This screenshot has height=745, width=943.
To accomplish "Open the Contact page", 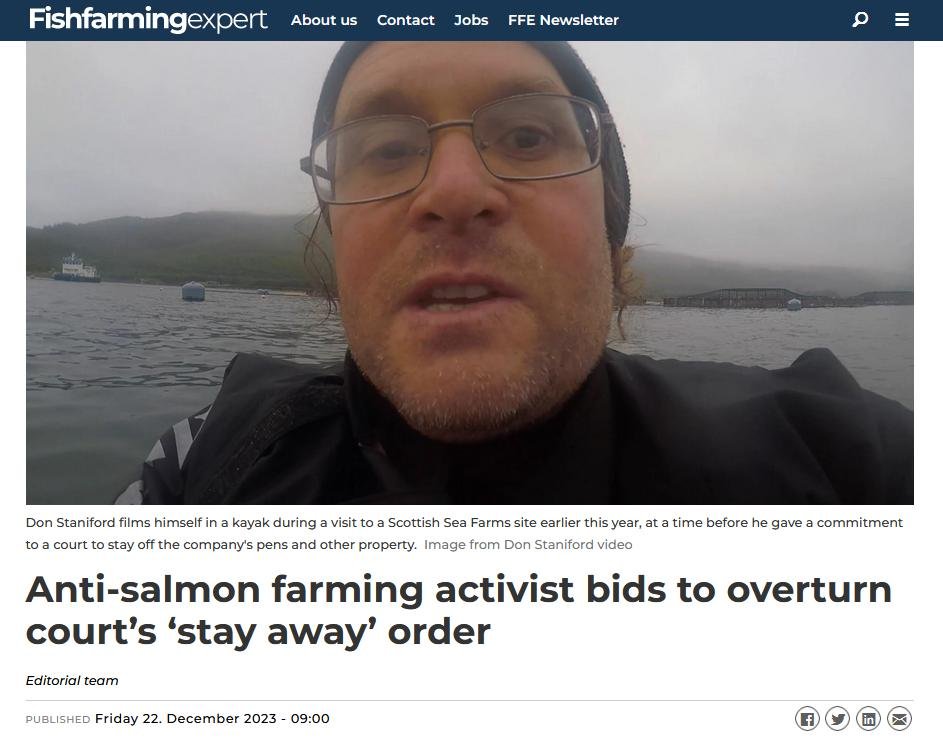I will [405, 20].
